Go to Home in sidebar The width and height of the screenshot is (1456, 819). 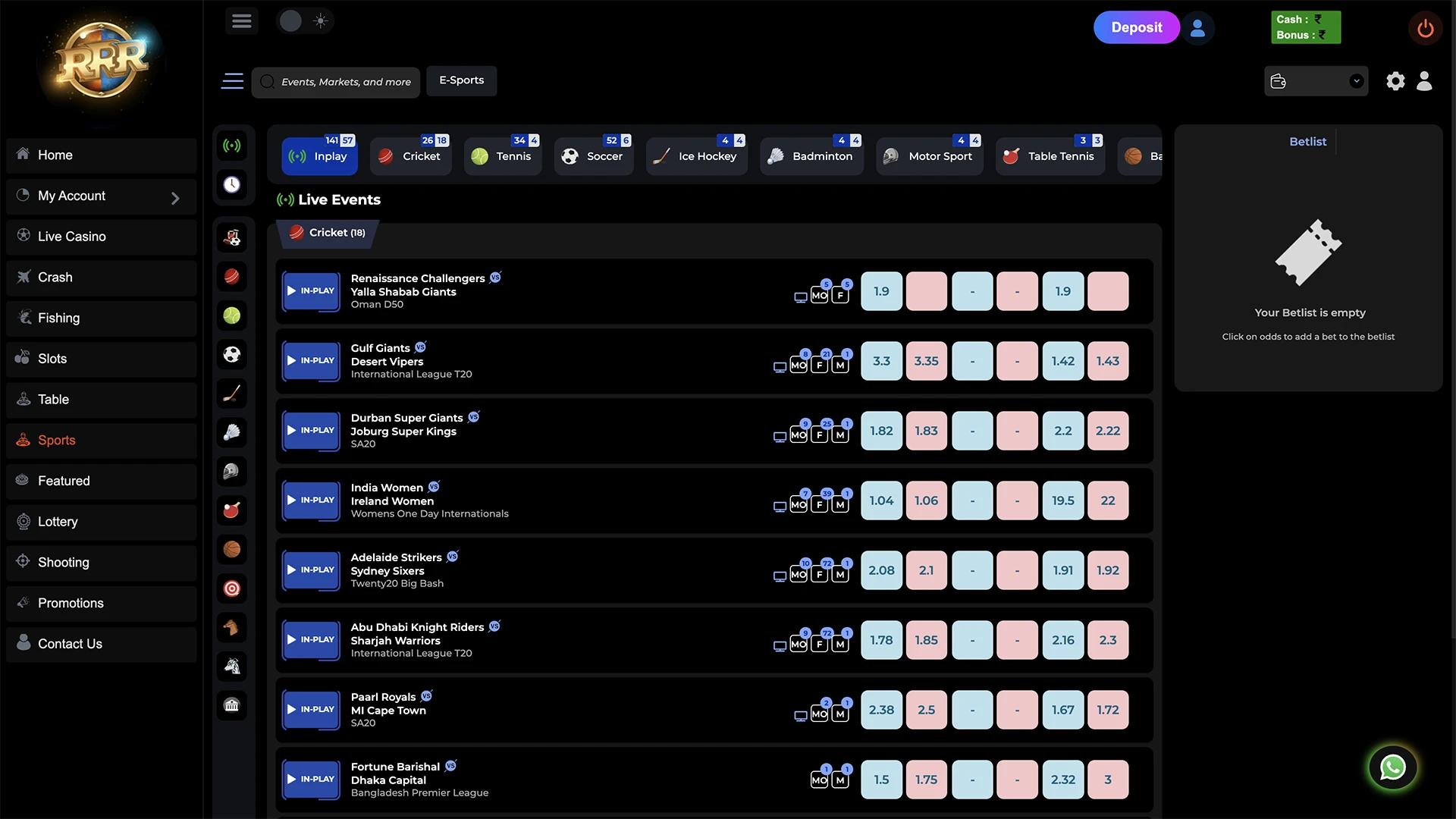coord(101,155)
